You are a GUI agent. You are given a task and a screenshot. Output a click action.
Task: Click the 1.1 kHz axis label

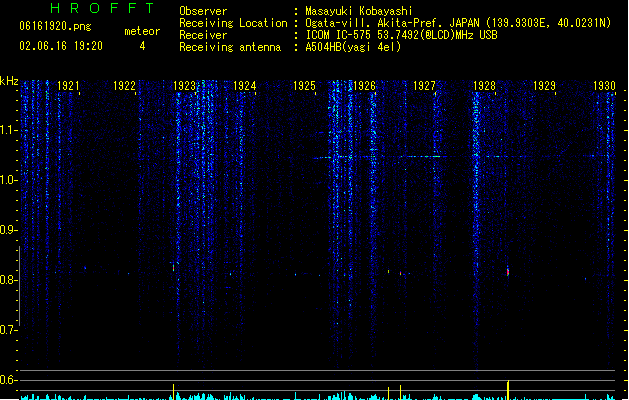coord(9,130)
